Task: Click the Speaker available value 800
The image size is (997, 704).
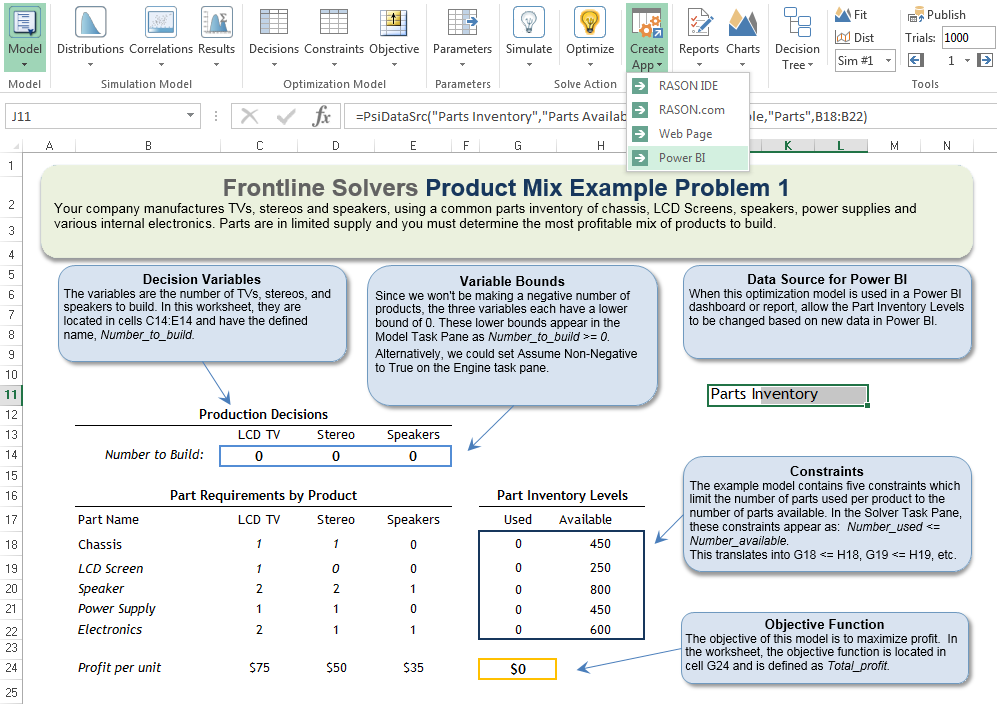Action: (x=600, y=590)
